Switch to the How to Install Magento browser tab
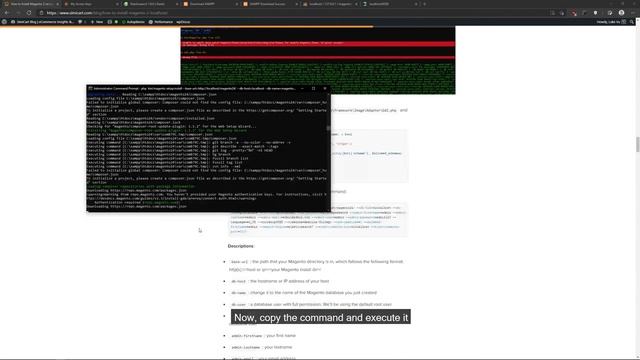The image size is (640, 360). 31,4
